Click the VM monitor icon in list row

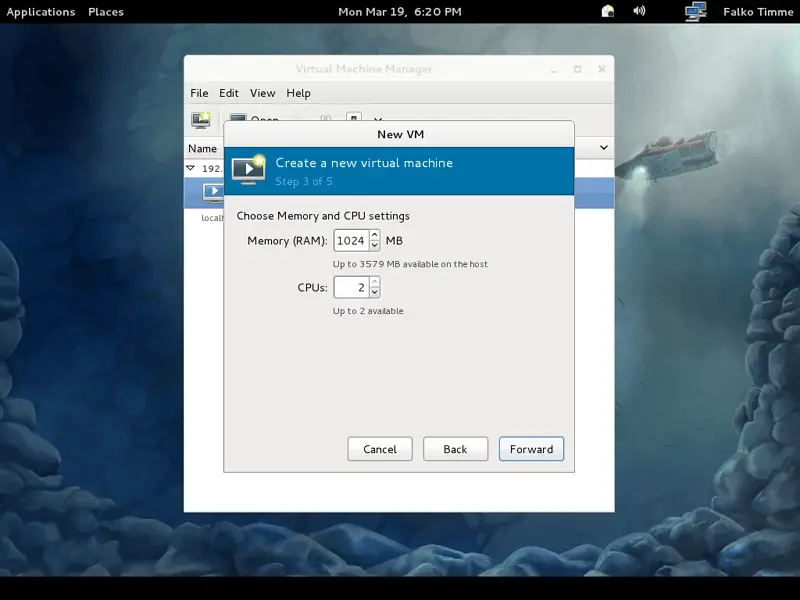212,192
